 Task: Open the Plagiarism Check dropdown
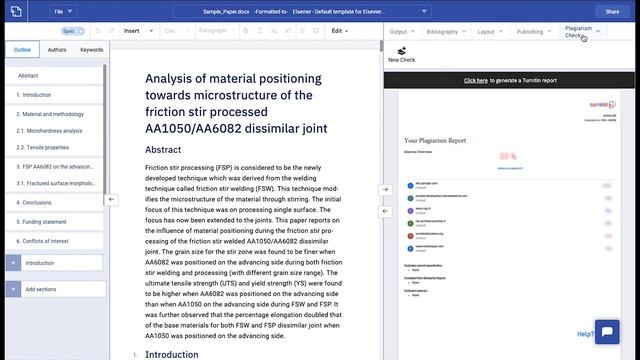click(582, 32)
